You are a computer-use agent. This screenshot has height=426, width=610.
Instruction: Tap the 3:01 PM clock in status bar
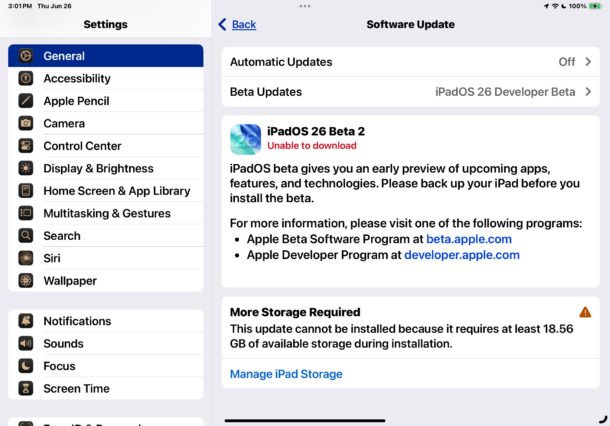click(x=20, y=6)
